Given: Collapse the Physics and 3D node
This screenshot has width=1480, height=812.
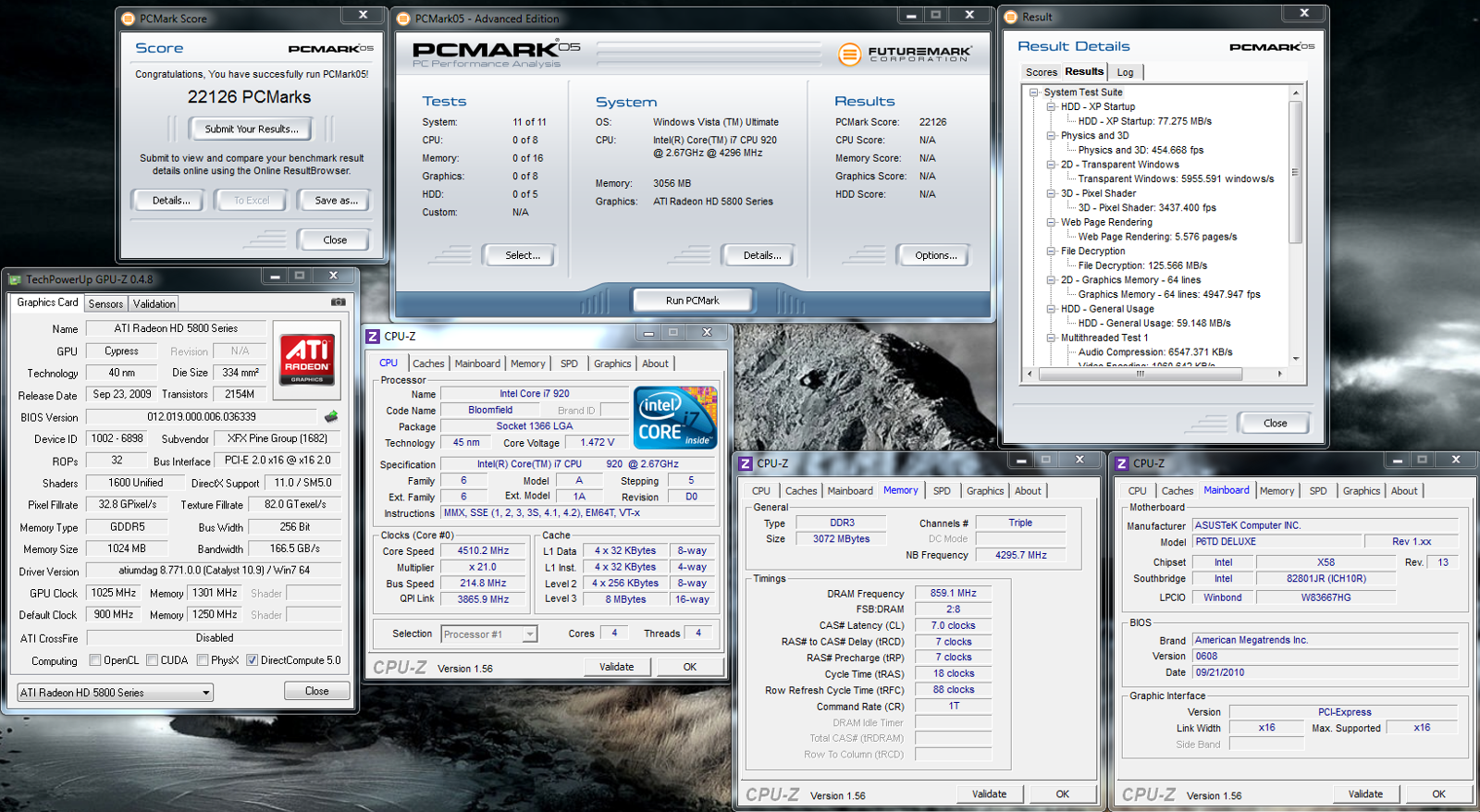Looking at the screenshot, I should coord(1052,136).
